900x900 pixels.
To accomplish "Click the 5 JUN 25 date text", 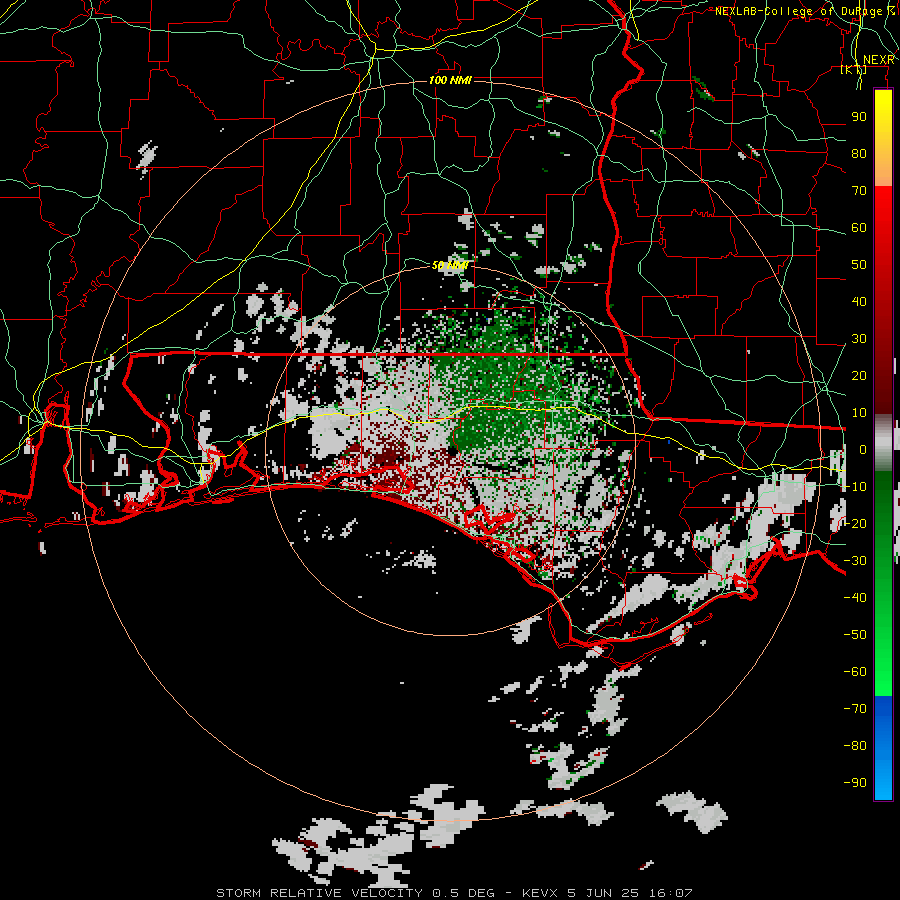I will point(603,893).
